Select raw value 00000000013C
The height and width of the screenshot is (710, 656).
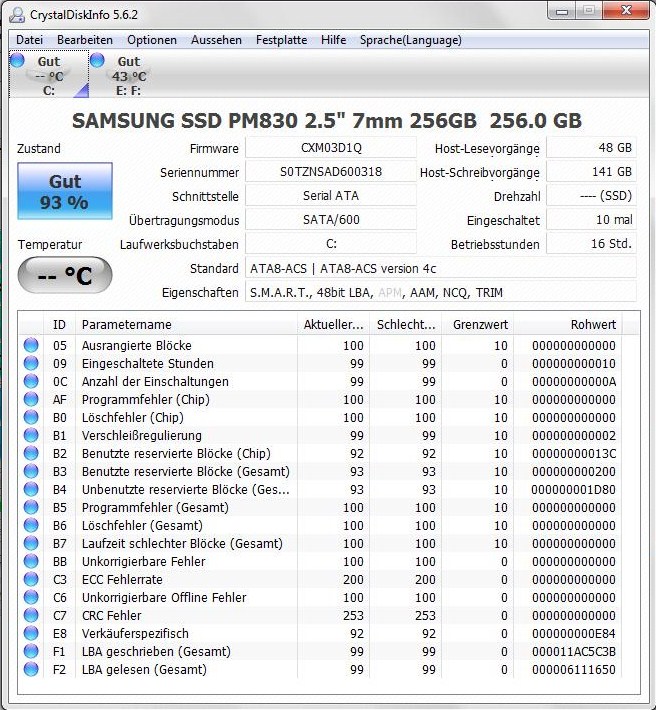tap(574, 453)
